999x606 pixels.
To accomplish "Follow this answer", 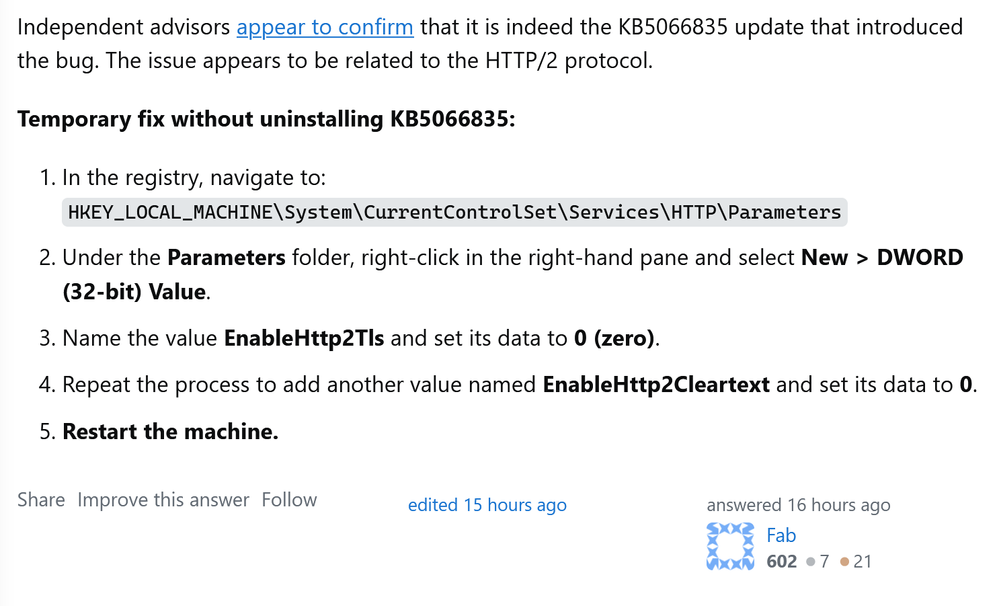I will pyautogui.click(x=289, y=500).
